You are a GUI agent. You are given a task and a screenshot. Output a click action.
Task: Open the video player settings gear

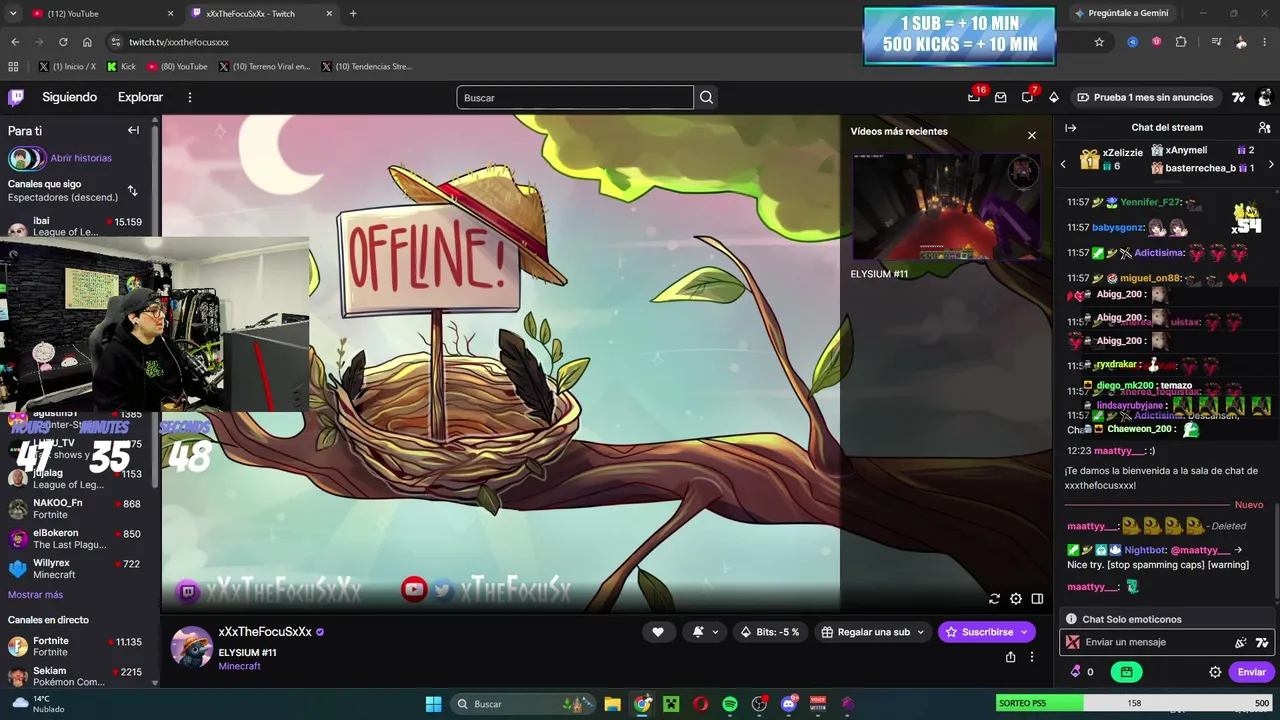coord(1016,599)
